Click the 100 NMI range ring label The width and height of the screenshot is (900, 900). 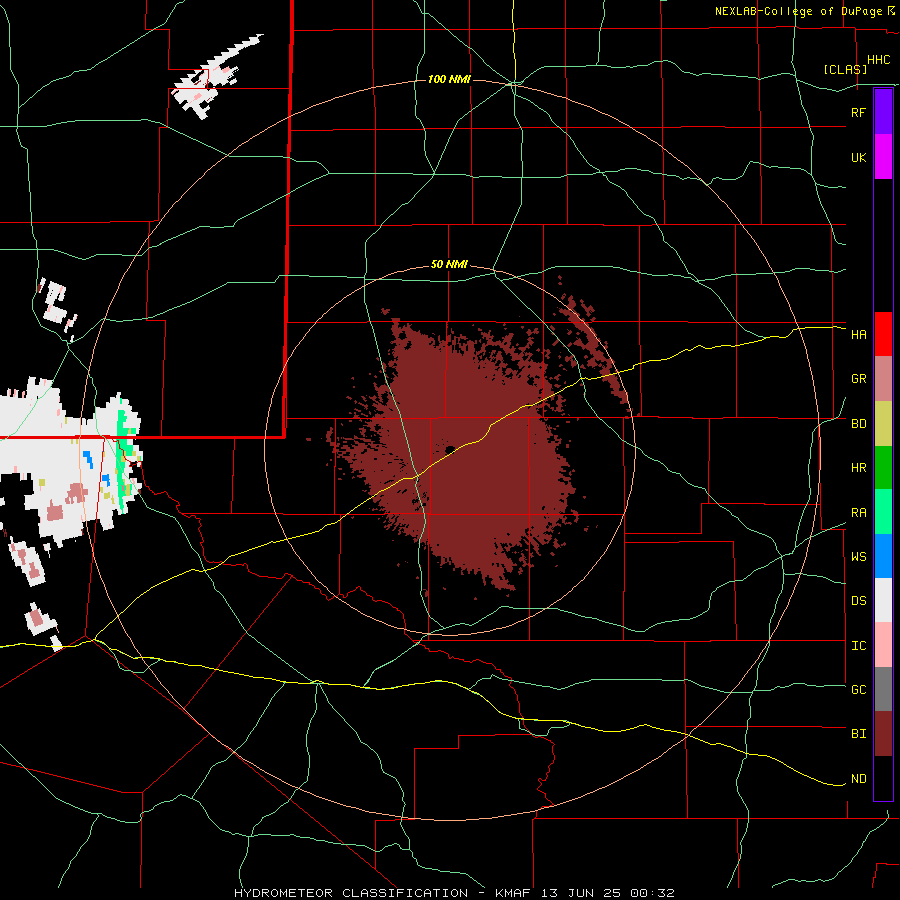[449, 79]
